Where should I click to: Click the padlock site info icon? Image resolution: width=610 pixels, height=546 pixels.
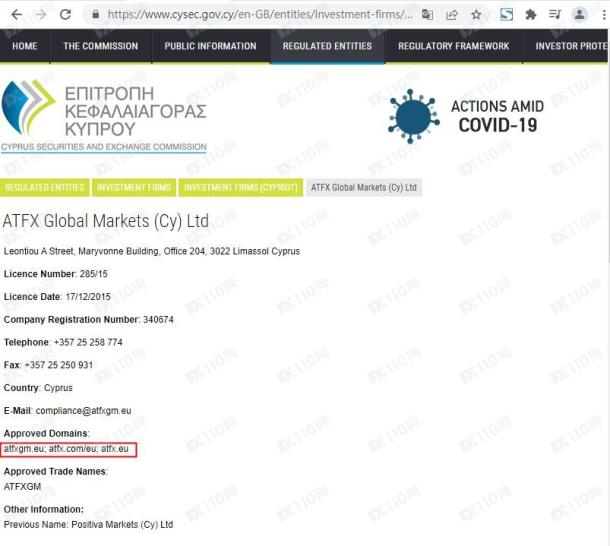(95, 15)
